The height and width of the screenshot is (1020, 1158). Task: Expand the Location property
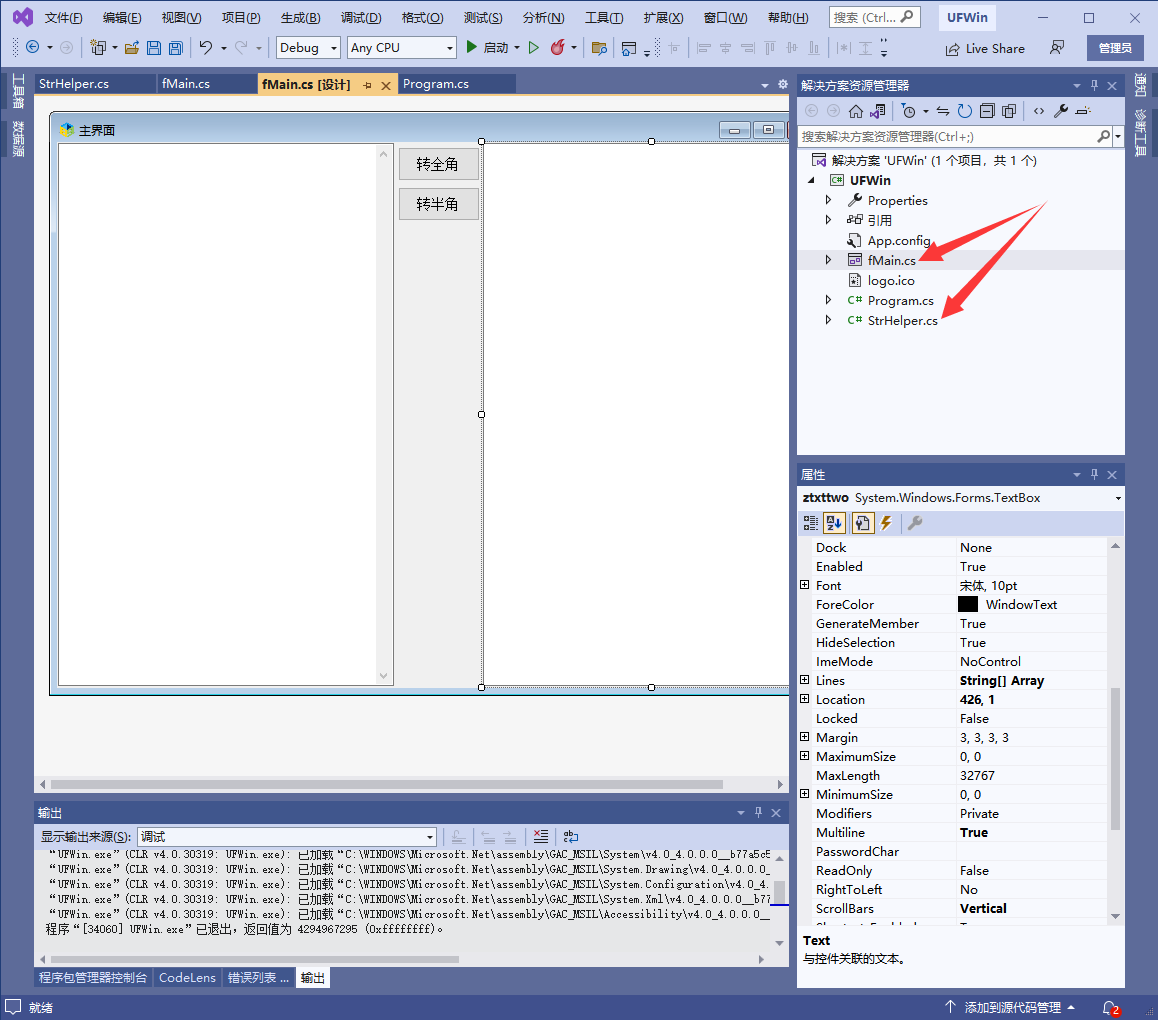click(804, 698)
